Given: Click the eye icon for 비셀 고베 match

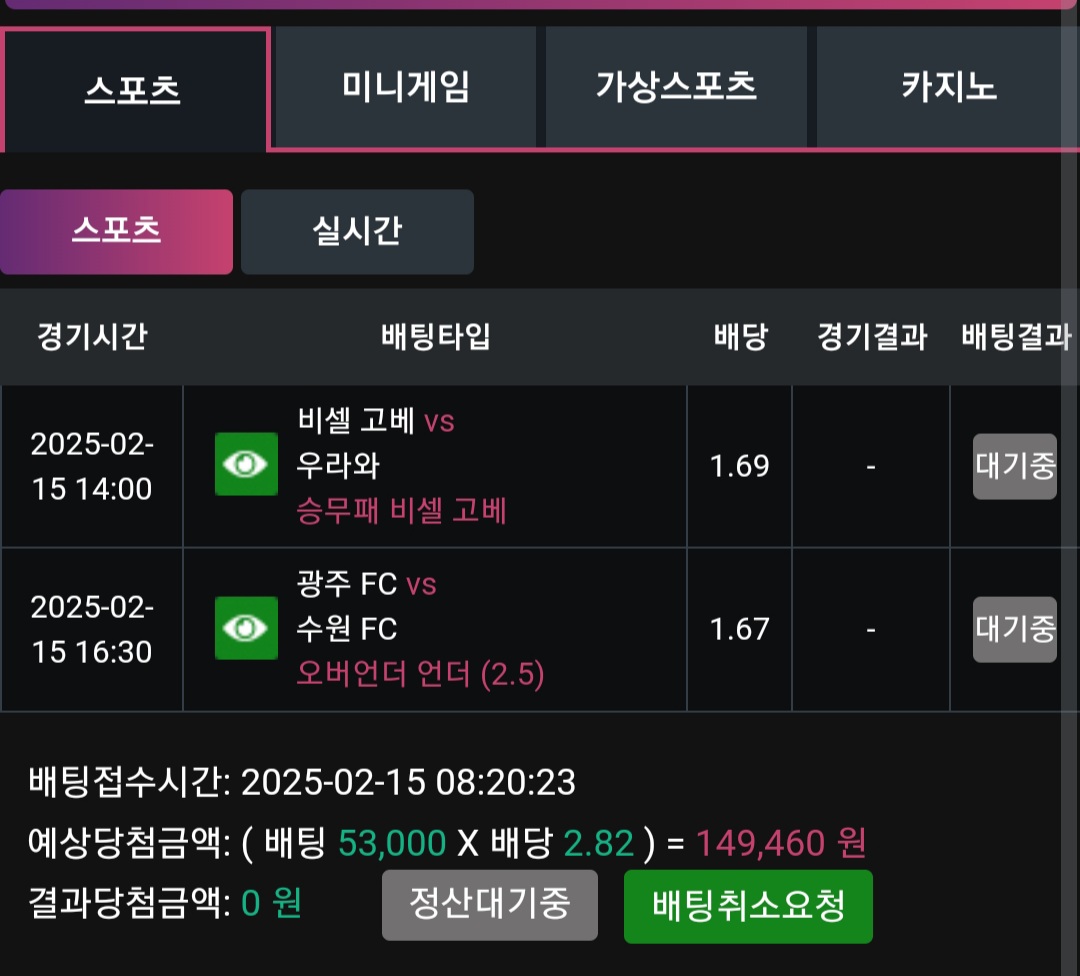Looking at the screenshot, I should 246,465.
